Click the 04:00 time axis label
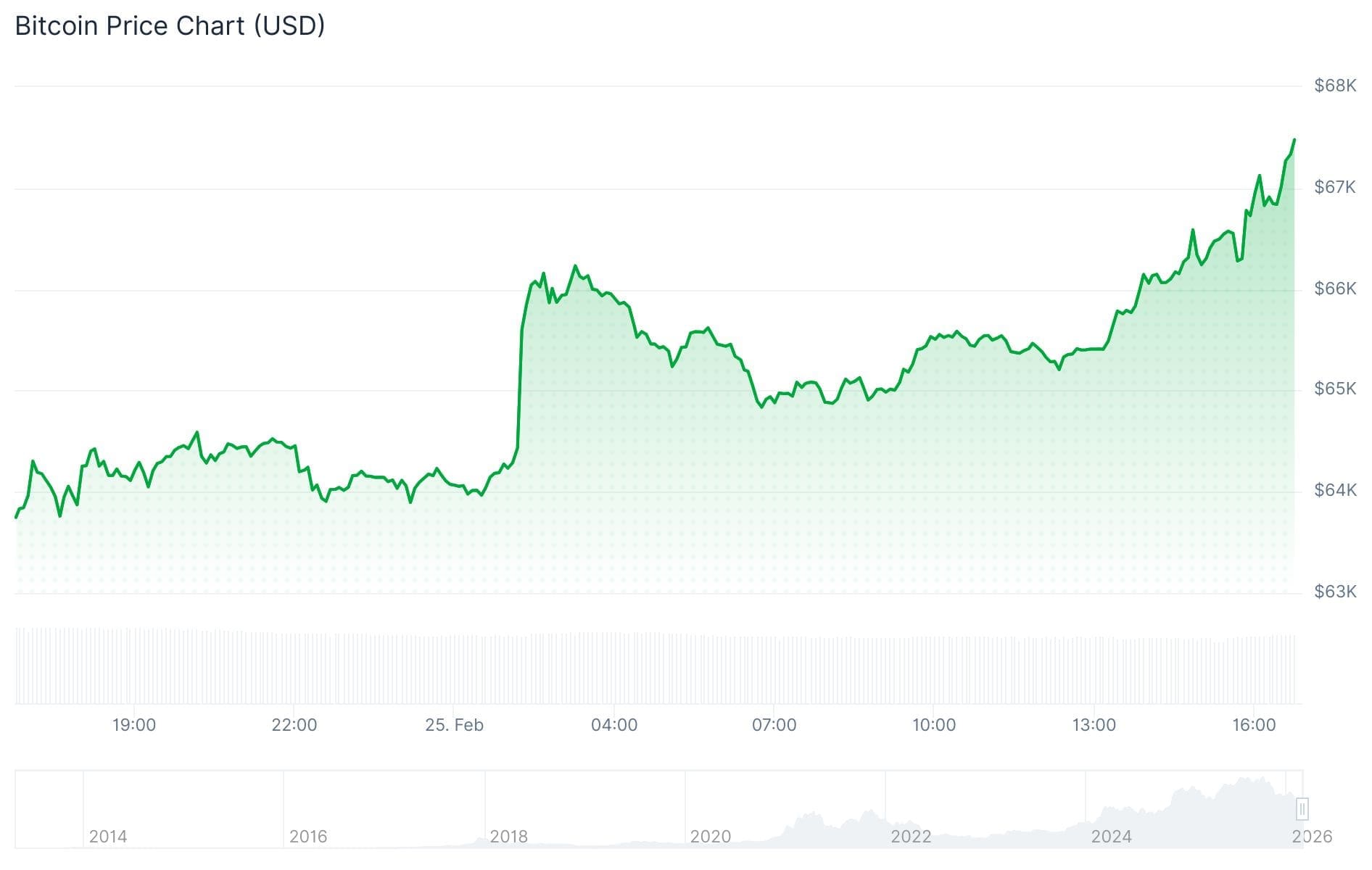This screenshot has width=1372, height=870. pyautogui.click(x=614, y=725)
